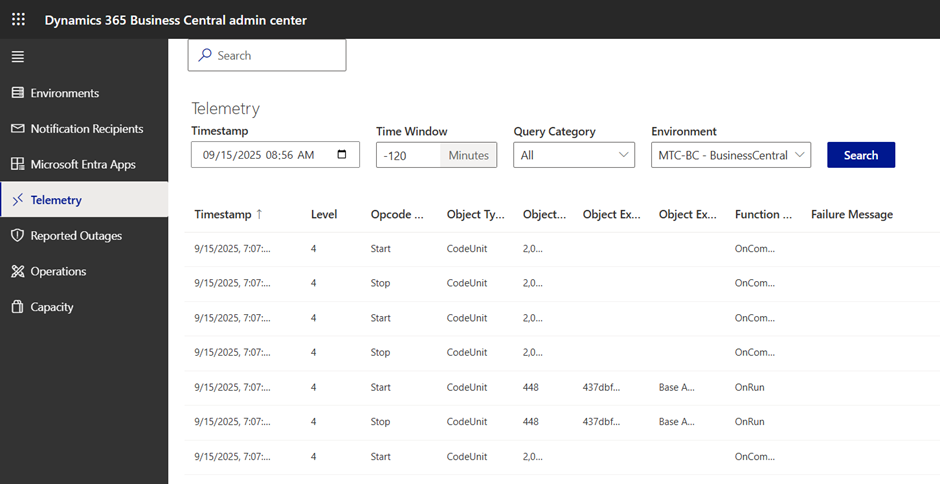
Task: Click the Capacity sidebar icon
Action: coord(17,307)
